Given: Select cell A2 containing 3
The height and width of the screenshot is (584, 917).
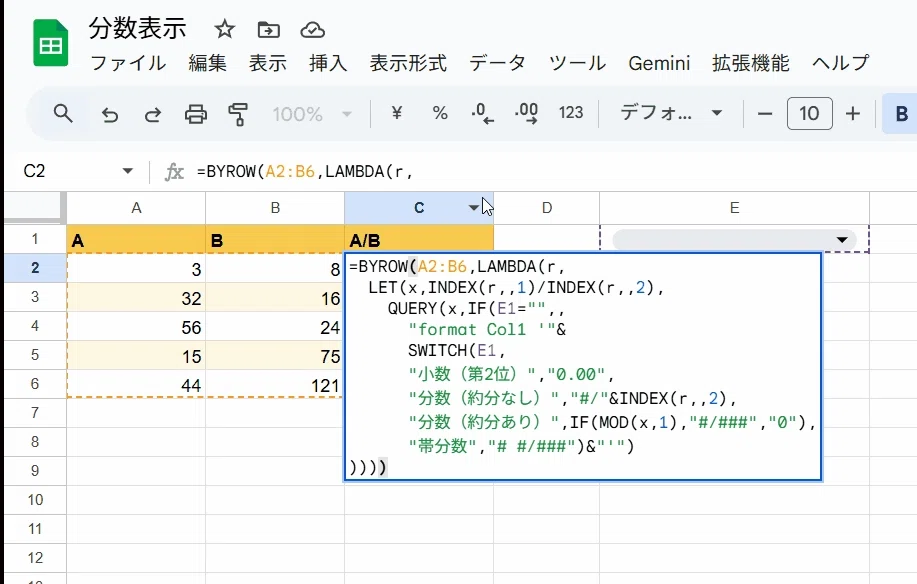Looking at the screenshot, I should pos(136,268).
